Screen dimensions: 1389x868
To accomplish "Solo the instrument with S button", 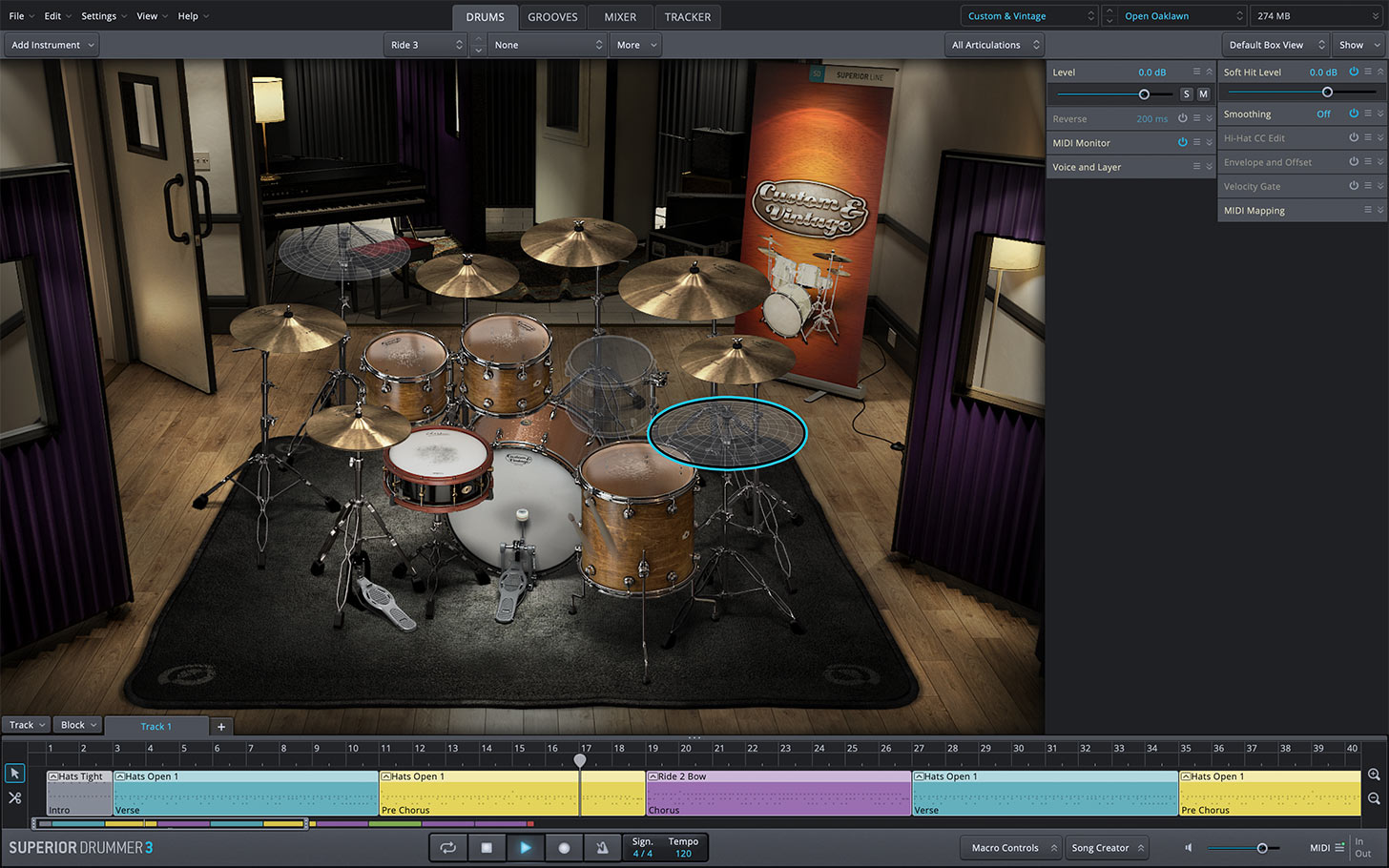I will coord(1187,94).
